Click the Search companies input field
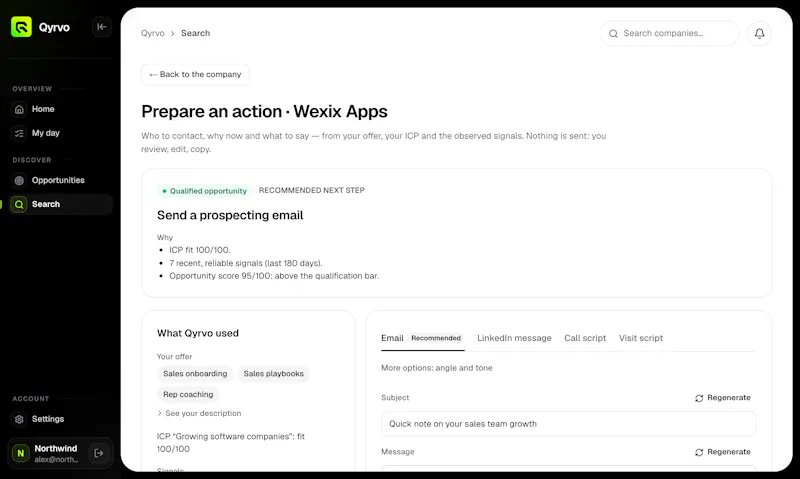The image size is (800, 479). pyautogui.click(x=669, y=34)
